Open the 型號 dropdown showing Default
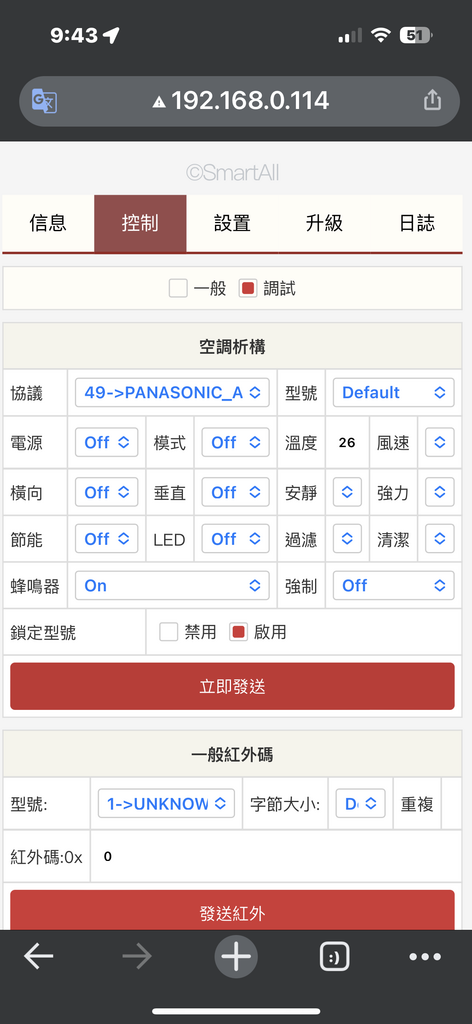472x1024 pixels. point(394,392)
